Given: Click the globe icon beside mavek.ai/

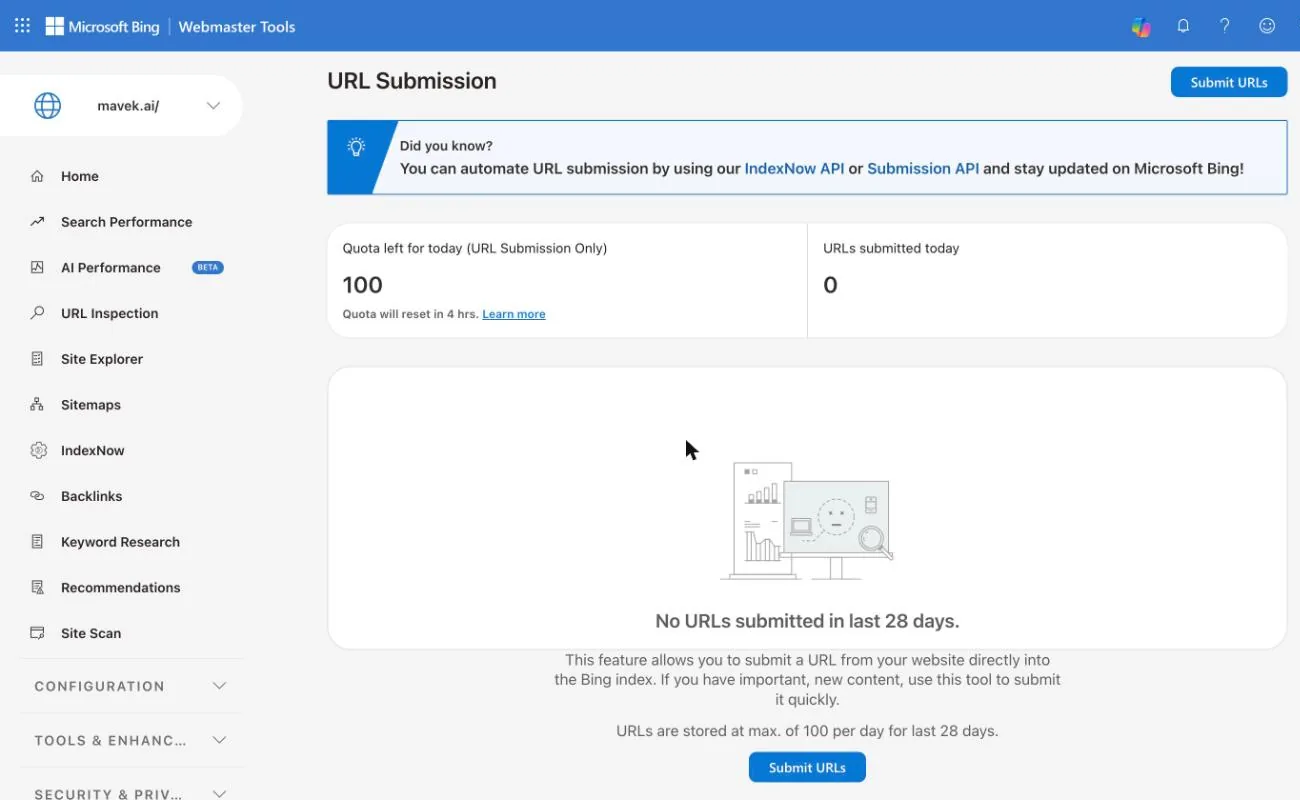Looking at the screenshot, I should point(47,106).
